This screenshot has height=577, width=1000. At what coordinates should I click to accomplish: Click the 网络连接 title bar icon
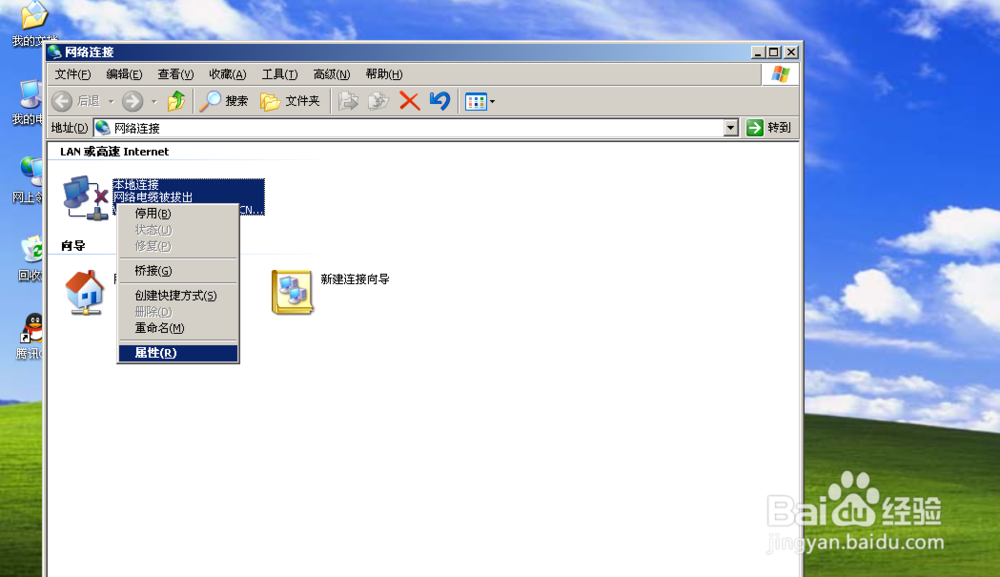55,52
